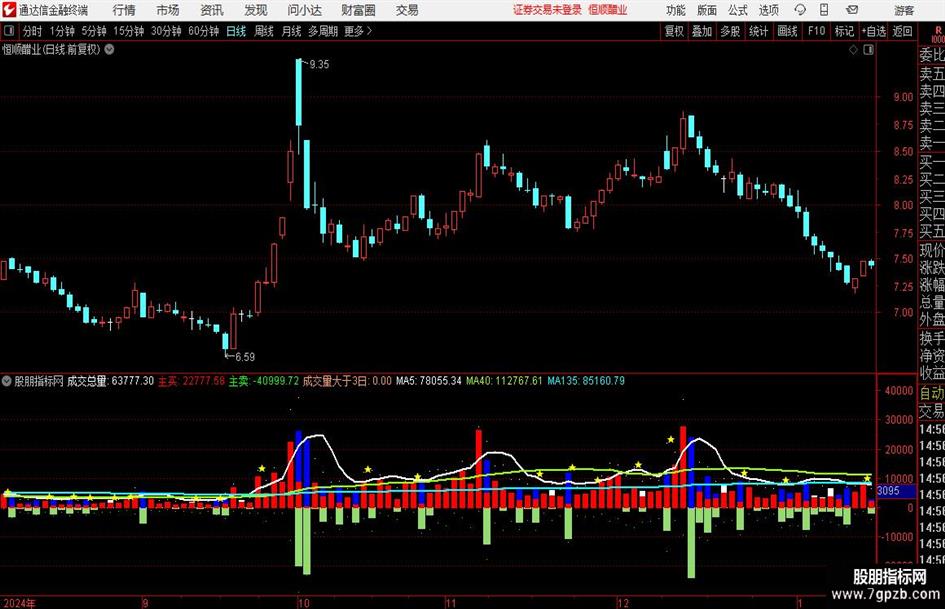
Task: Open mobile phone icon in top bar
Action: [x=823, y=10]
